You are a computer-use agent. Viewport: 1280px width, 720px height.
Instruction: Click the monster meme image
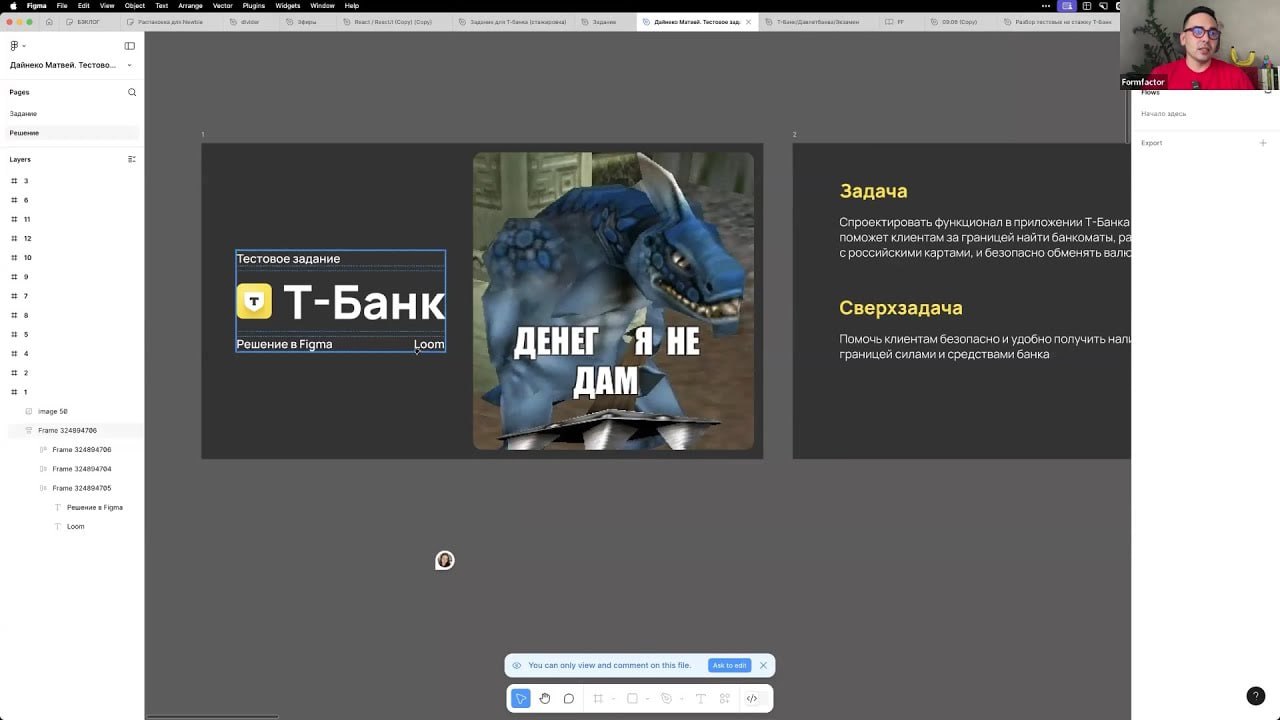pyautogui.click(x=613, y=301)
